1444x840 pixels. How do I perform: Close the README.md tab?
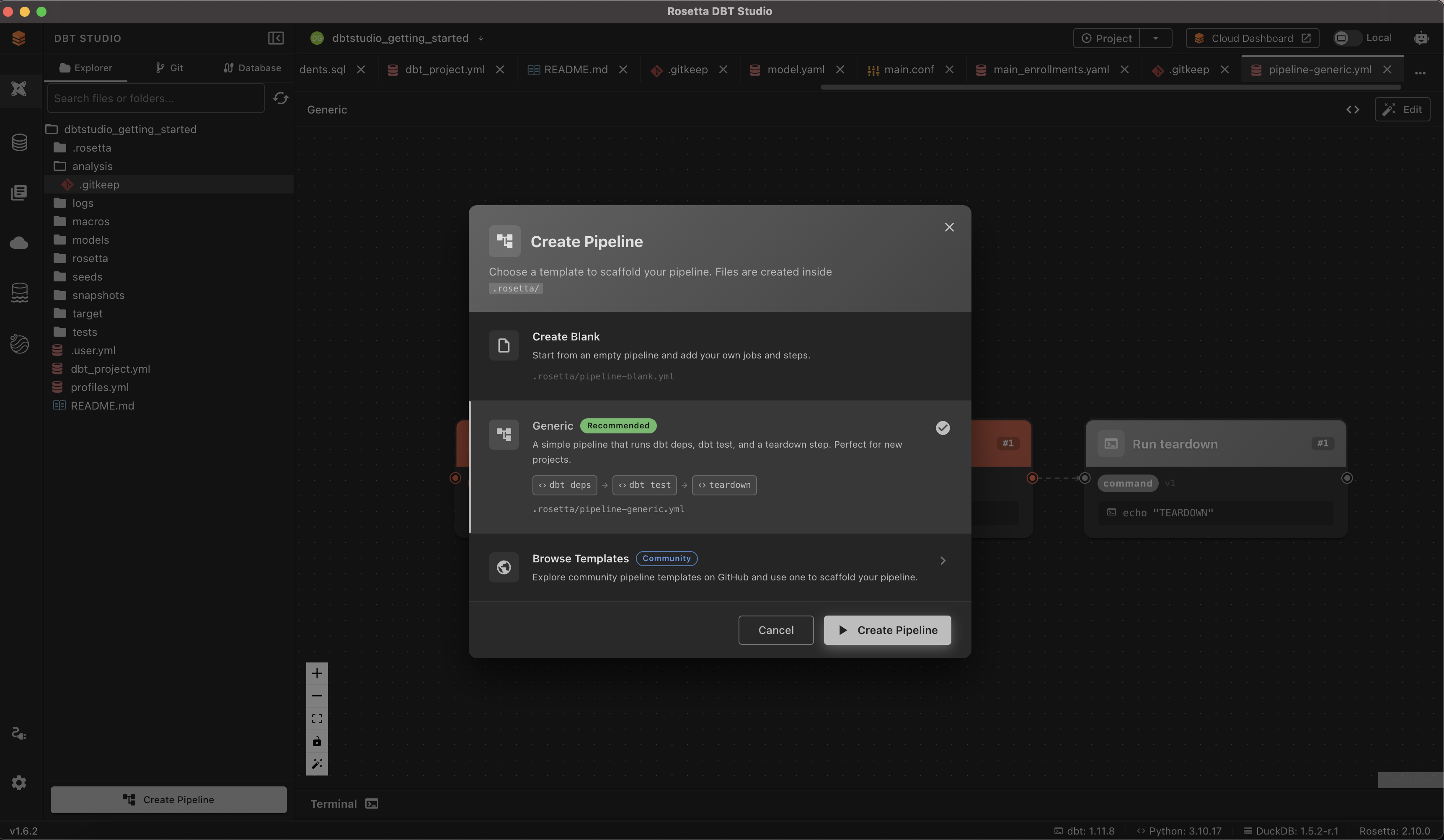point(623,69)
